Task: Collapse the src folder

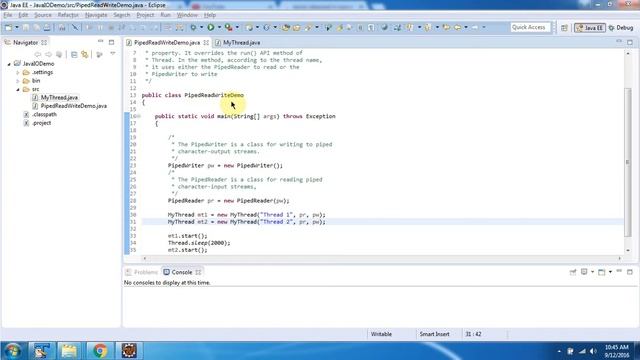Action: pos(18,89)
